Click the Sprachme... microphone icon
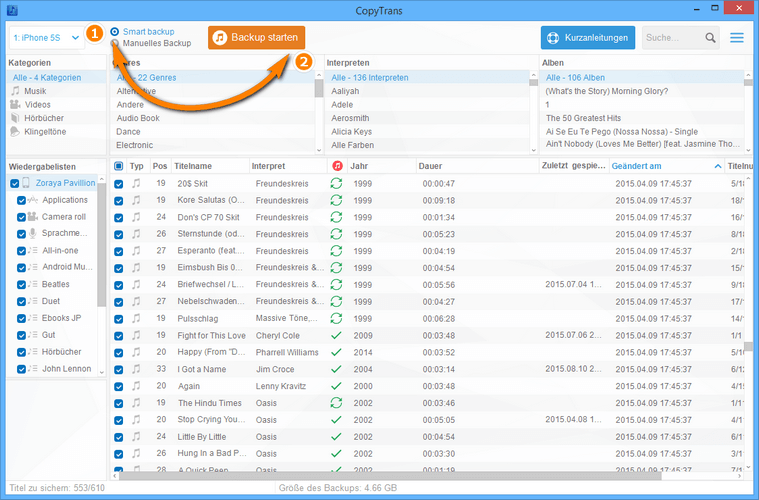 click(x=32, y=233)
